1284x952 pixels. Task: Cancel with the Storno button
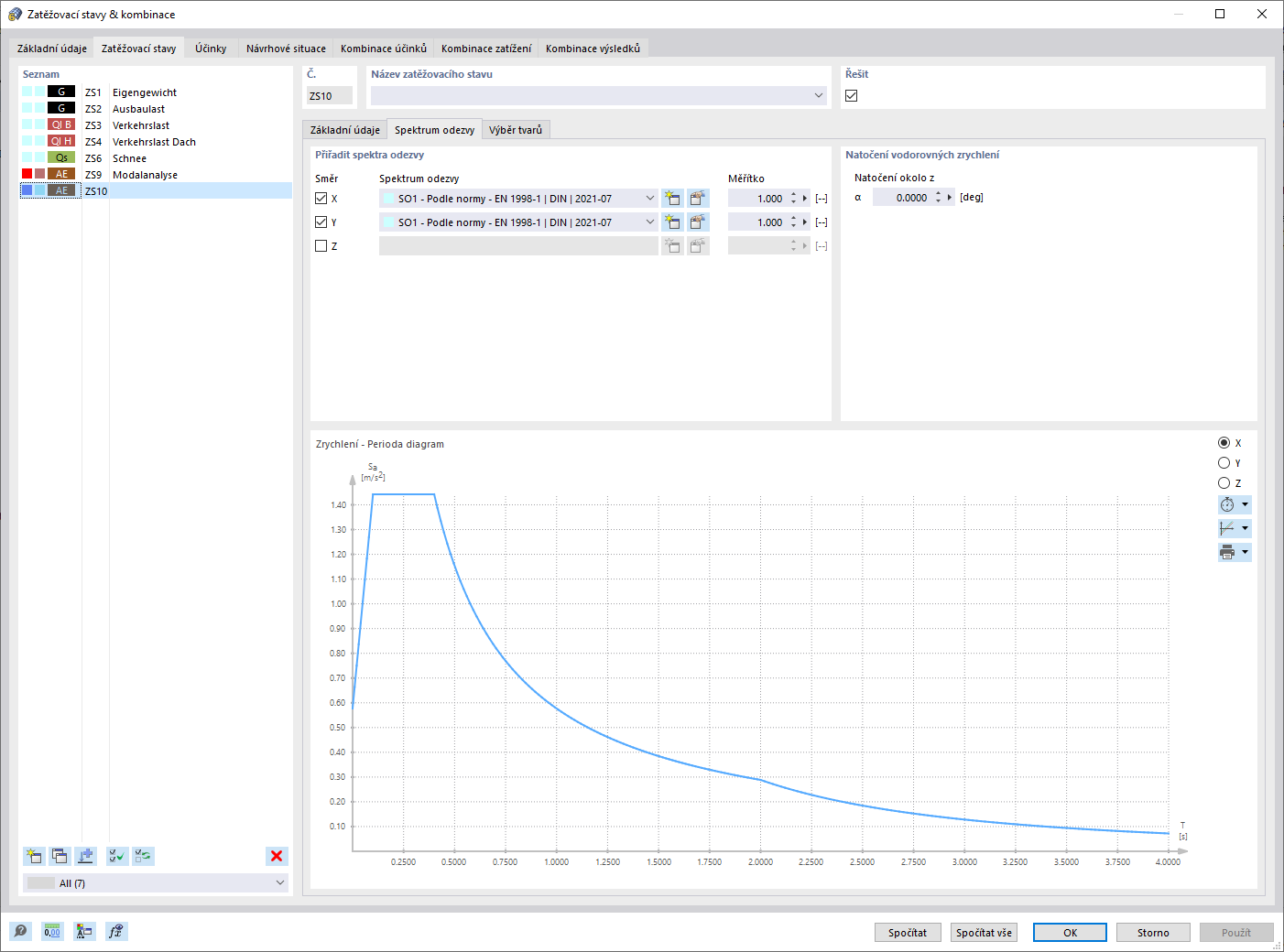coord(1153,932)
